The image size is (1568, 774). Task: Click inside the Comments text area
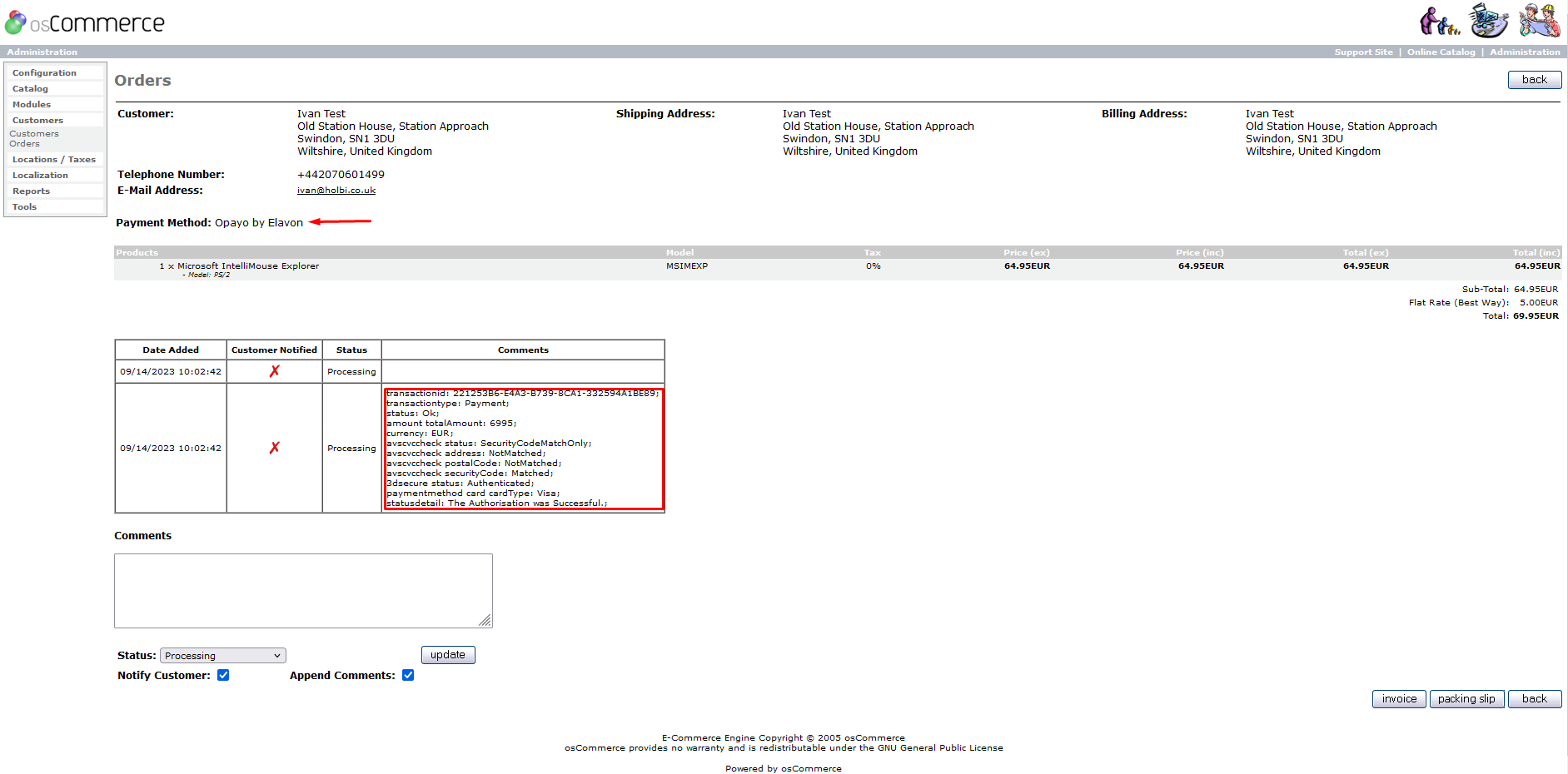(x=303, y=591)
